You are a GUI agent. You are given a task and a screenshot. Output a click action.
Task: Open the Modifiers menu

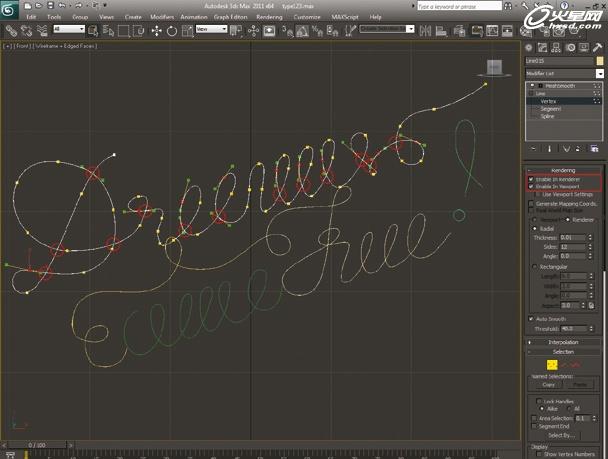point(162,17)
